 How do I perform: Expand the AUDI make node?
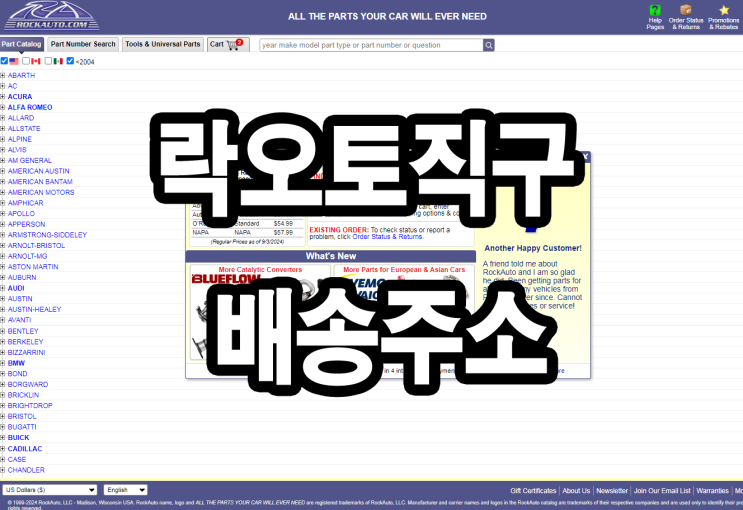click(3, 288)
